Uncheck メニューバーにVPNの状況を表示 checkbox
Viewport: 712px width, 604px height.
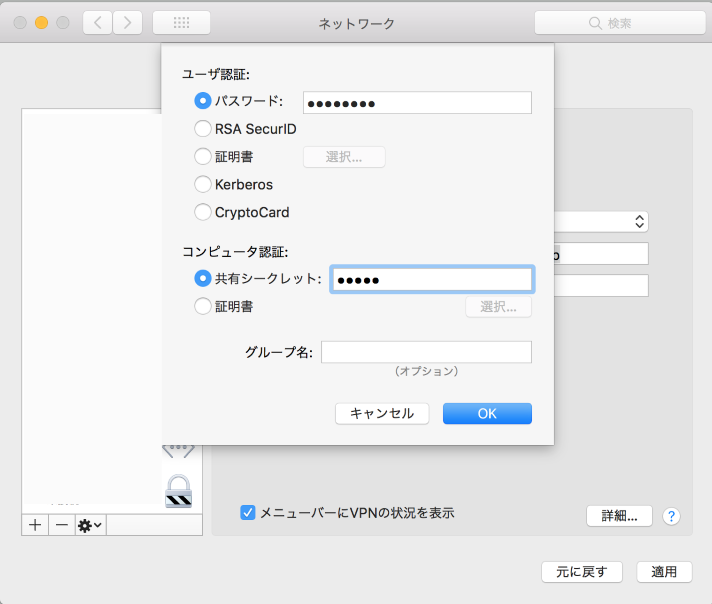click(x=248, y=513)
